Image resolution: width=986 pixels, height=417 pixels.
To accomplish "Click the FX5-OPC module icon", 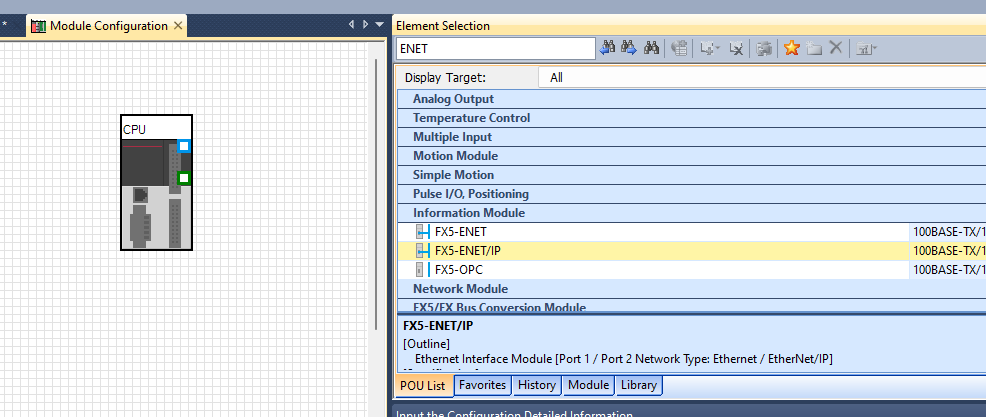I will pyautogui.click(x=421, y=270).
